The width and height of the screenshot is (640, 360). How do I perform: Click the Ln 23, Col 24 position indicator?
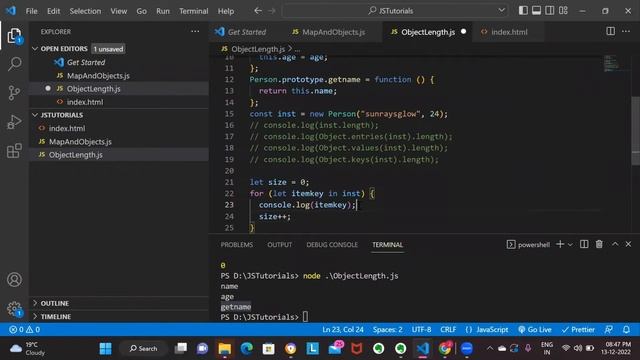click(343, 329)
